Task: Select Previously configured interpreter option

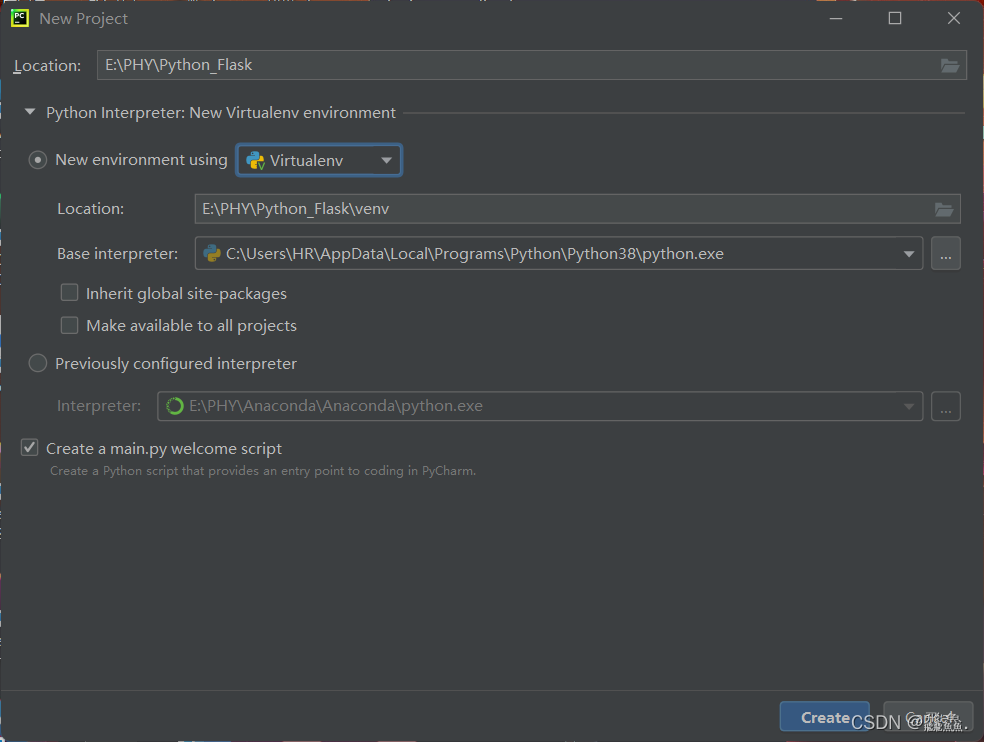Action: click(x=38, y=363)
